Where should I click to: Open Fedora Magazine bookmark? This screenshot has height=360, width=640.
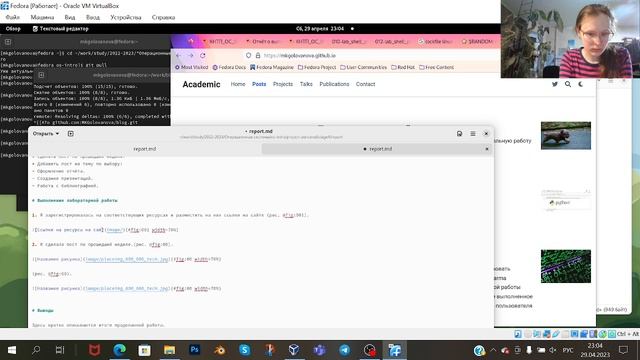(x=272, y=67)
